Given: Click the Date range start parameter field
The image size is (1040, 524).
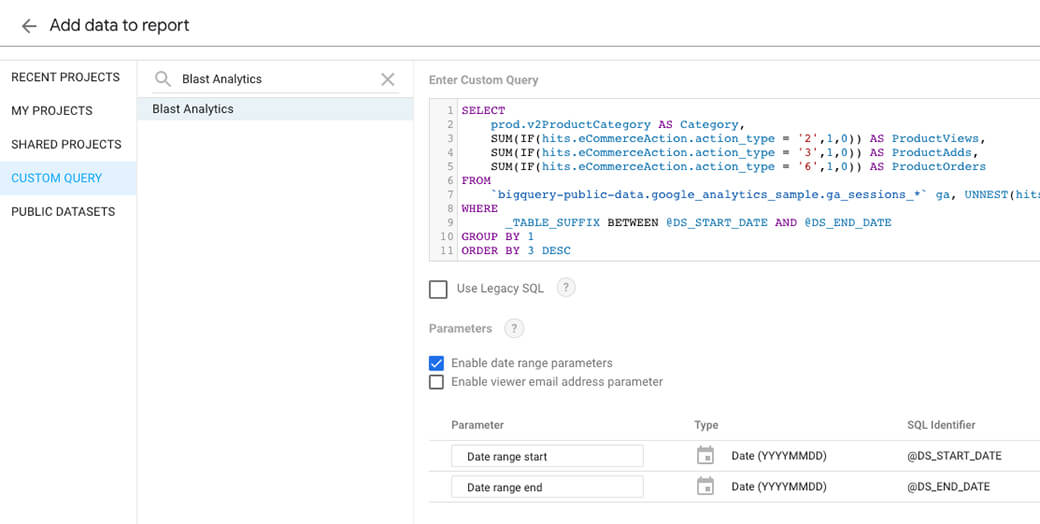Looking at the screenshot, I should pyautogui.click(x=547, y=456).
